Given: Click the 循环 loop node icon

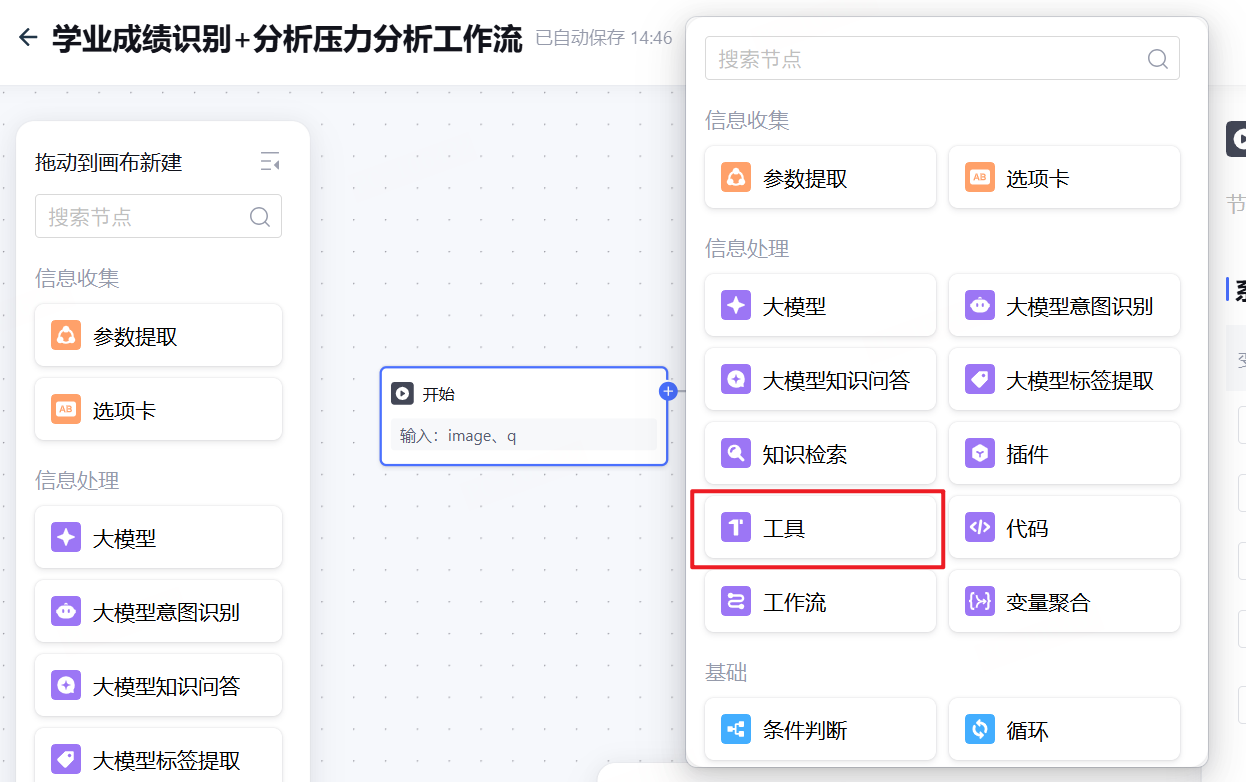Looking at the screenshot, I should click(979, 730).
